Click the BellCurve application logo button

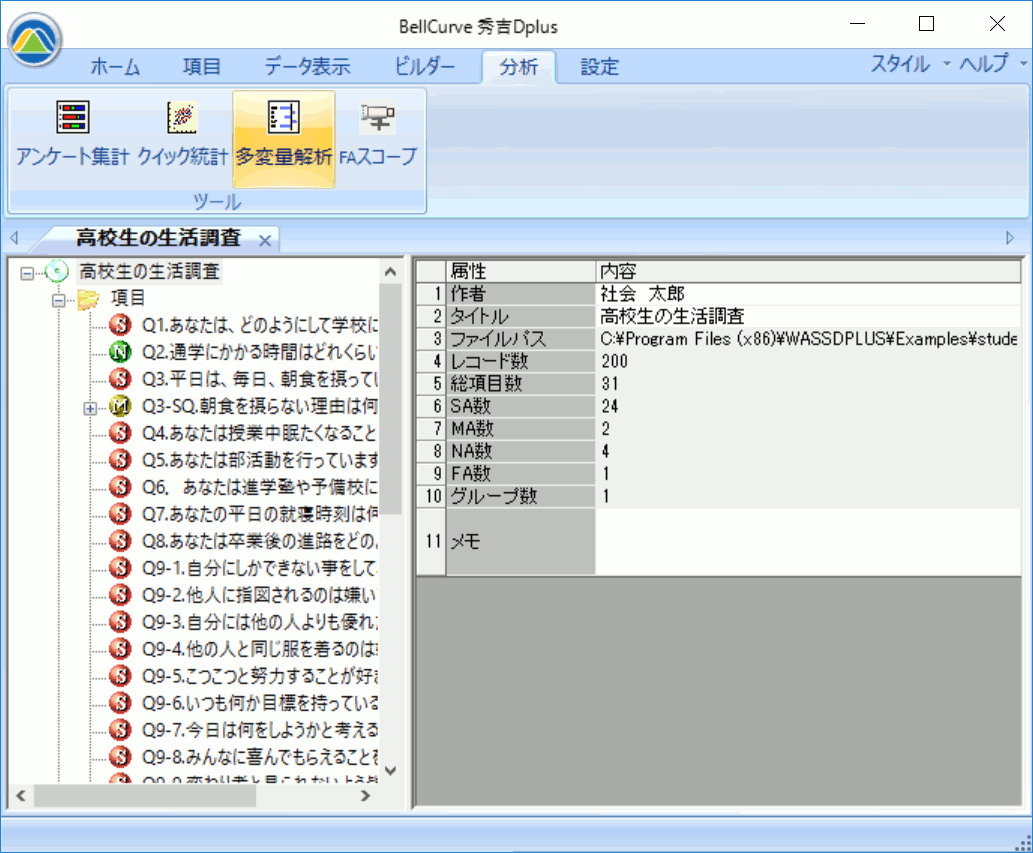(36, 40)
